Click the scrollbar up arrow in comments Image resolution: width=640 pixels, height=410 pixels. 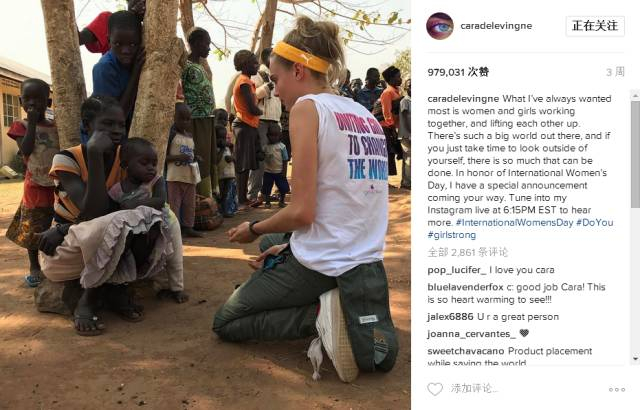(636, 95)
